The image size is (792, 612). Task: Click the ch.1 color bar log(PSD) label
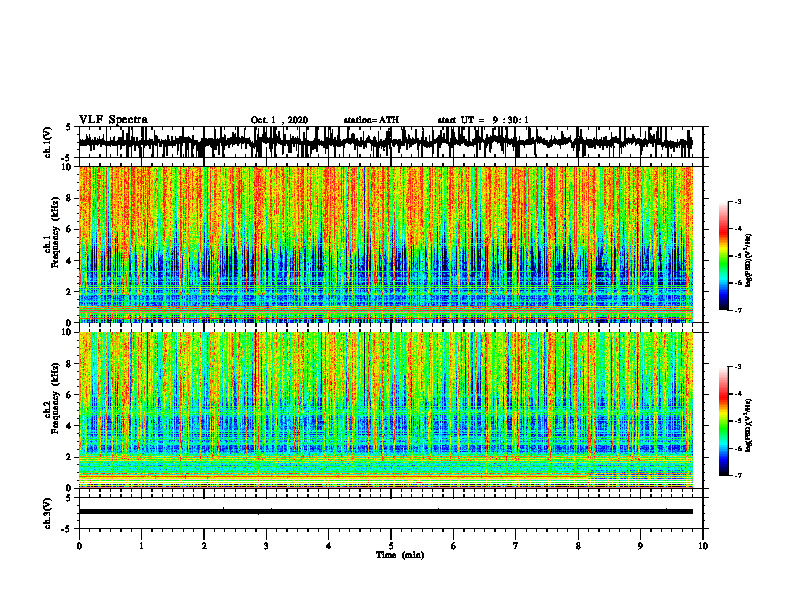748,260
